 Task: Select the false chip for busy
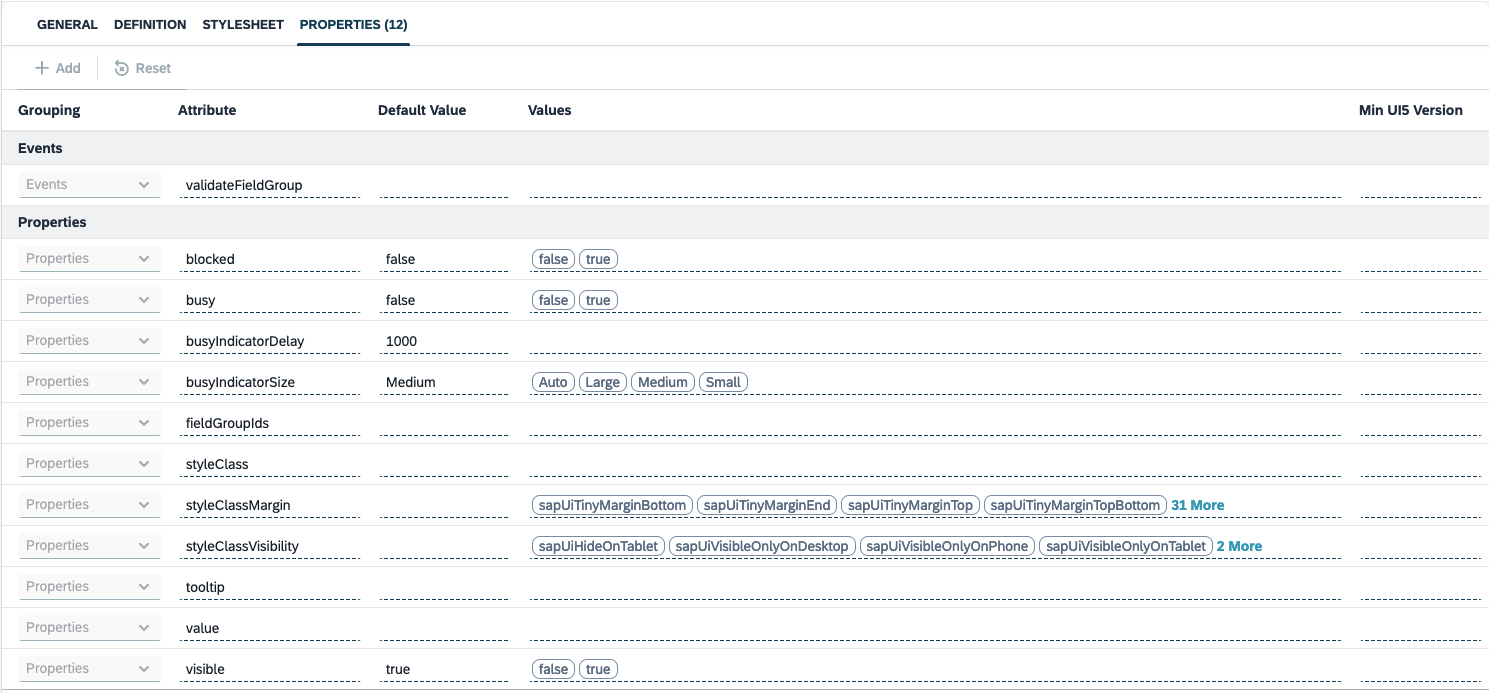552,299
